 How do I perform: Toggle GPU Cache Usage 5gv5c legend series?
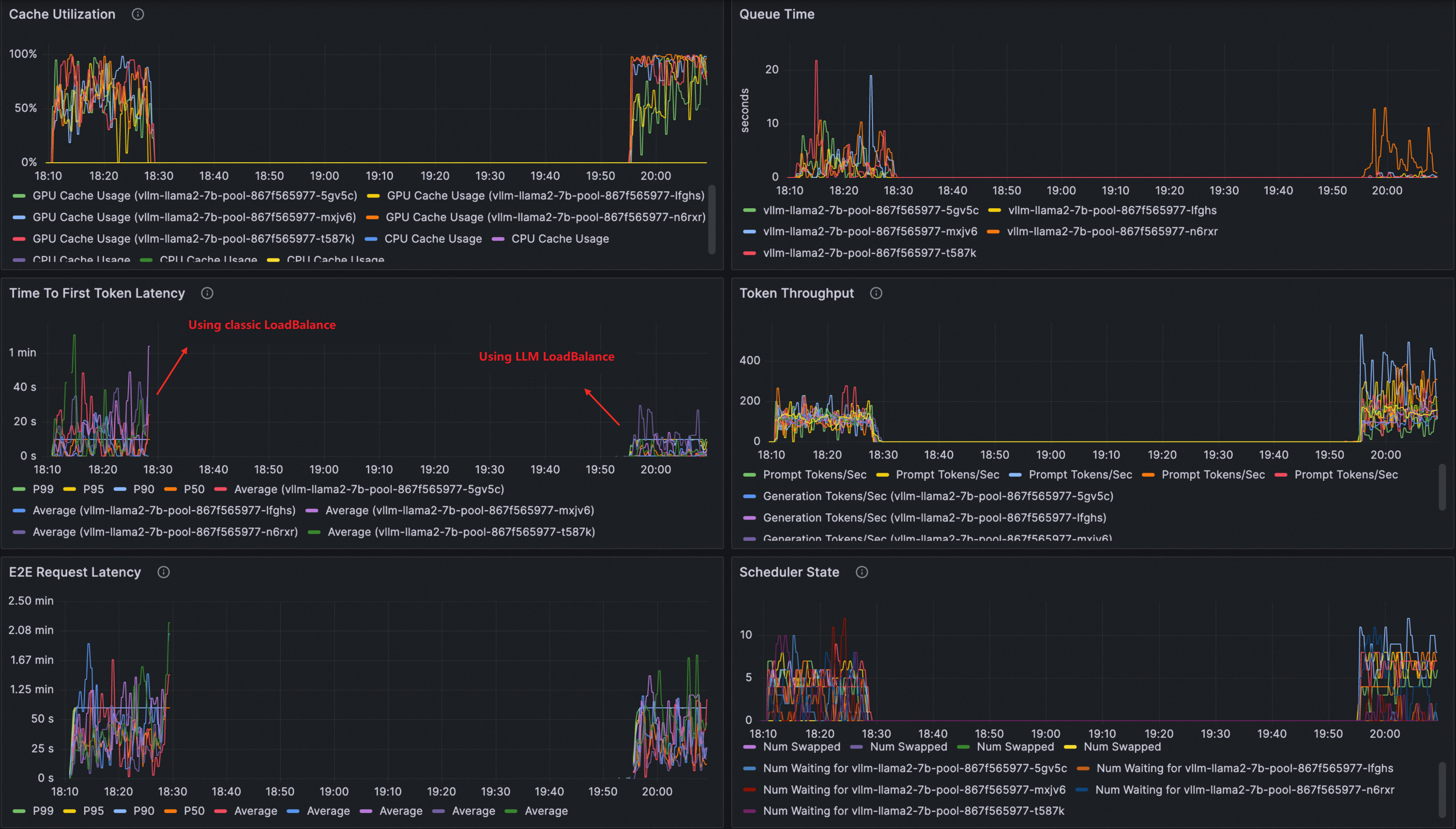click(194, 195)
